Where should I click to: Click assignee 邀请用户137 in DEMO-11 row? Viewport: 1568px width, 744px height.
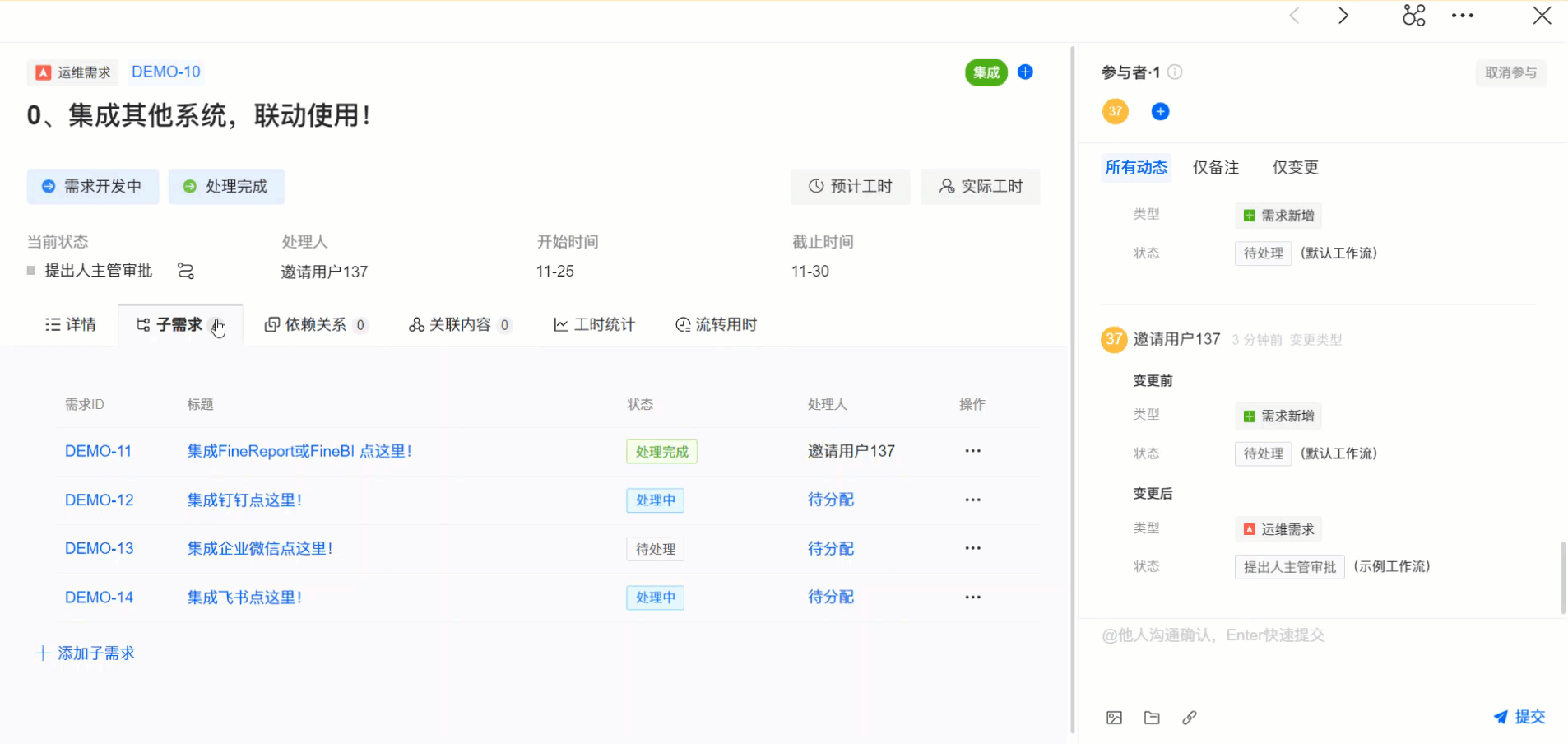851,451
